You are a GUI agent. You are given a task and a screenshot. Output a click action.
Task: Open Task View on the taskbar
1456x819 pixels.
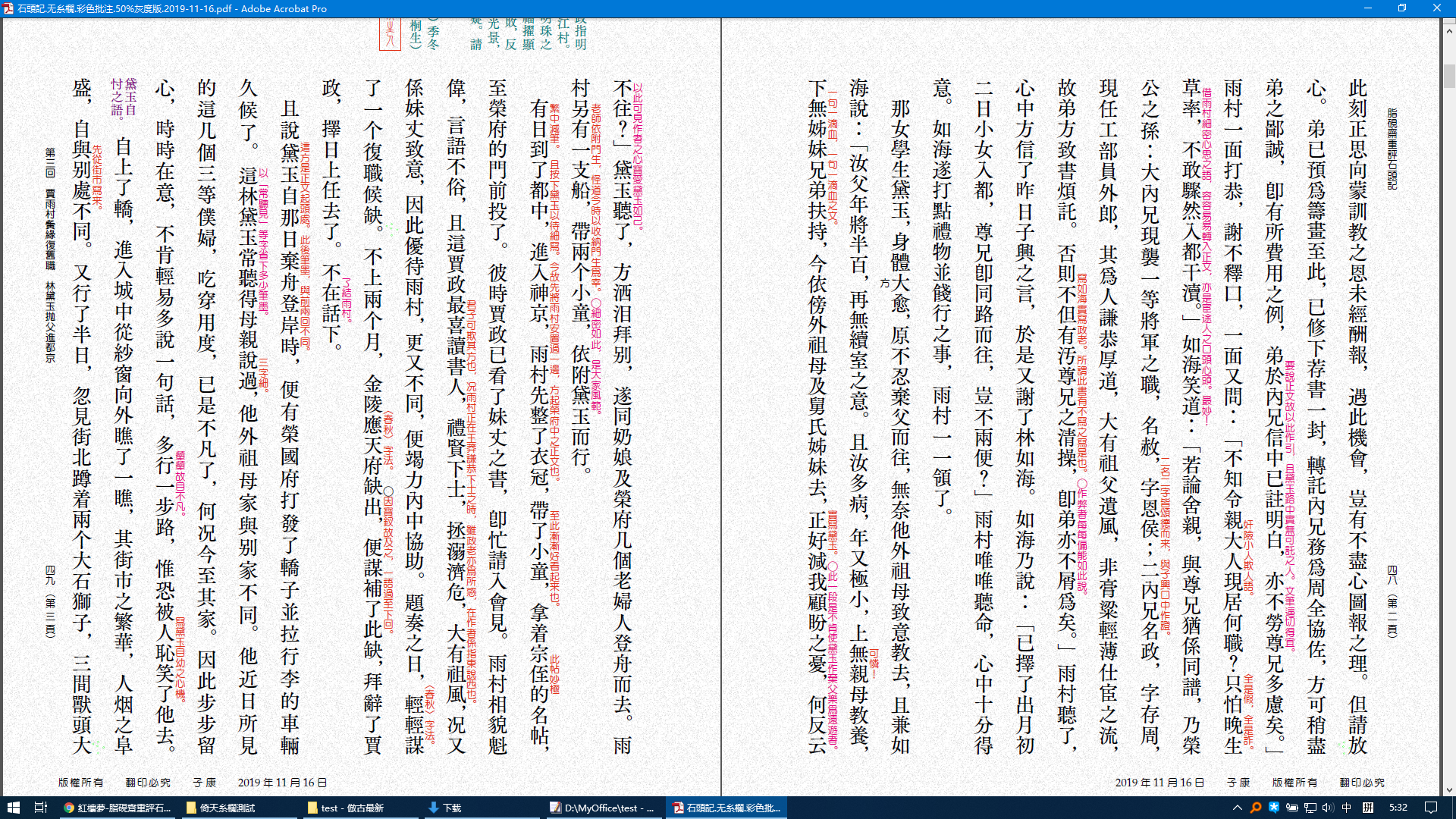[41, 808]
